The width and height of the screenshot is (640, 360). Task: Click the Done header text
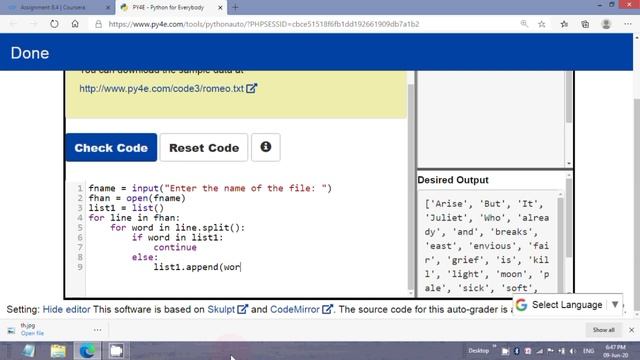pyautogui.click(x=30, y=53)
